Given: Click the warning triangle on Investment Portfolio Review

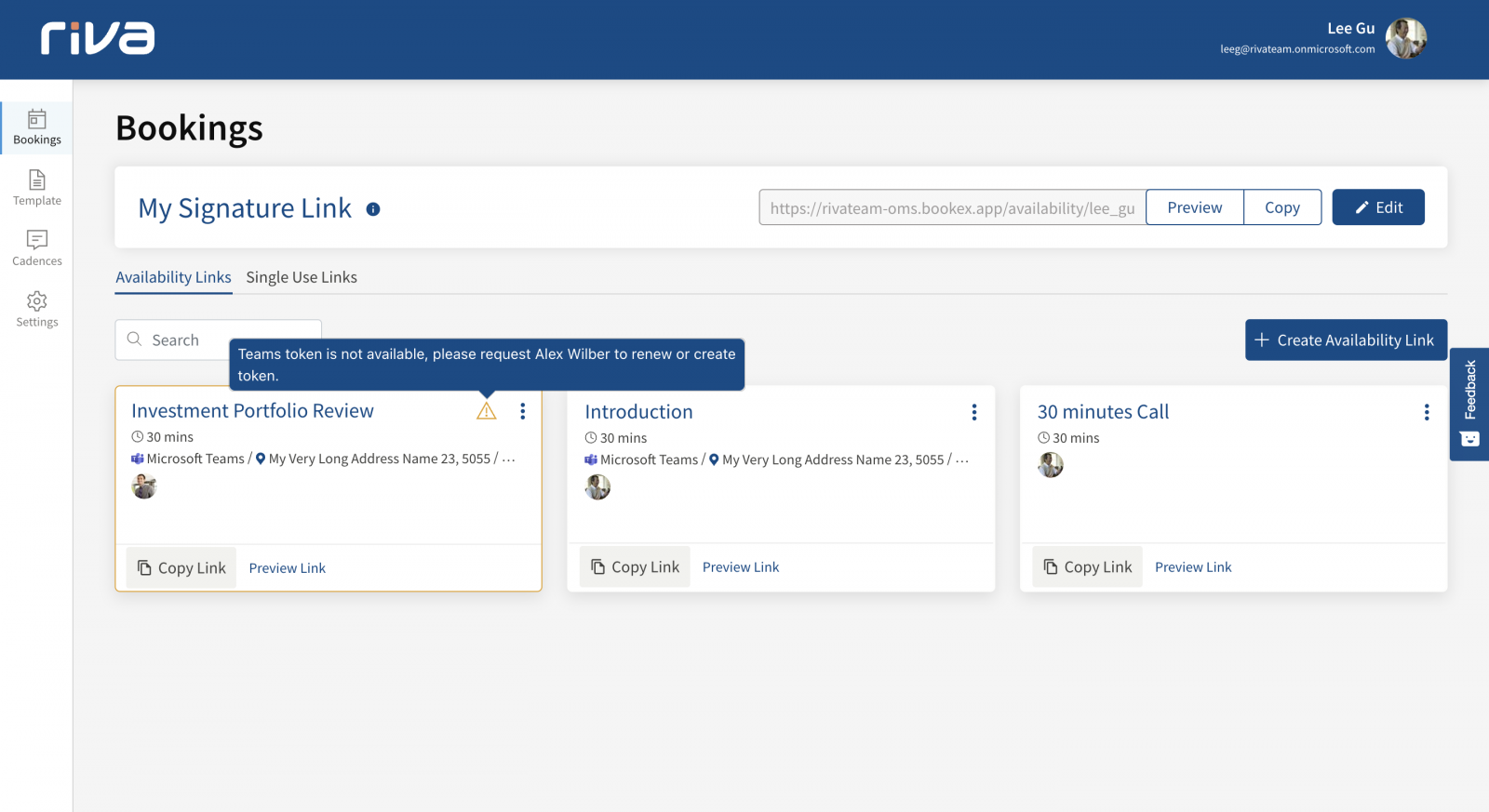Looking at the screenshot, I should pos(487,410).
